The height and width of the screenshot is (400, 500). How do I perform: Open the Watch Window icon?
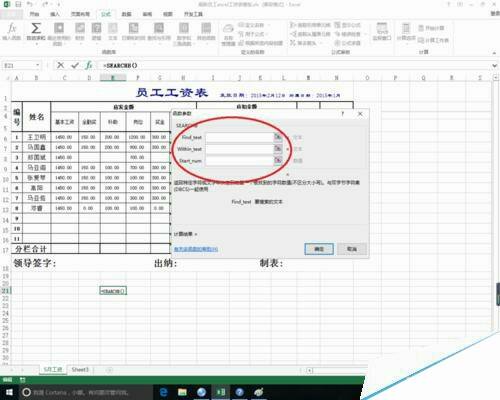[x=382, y=29]
